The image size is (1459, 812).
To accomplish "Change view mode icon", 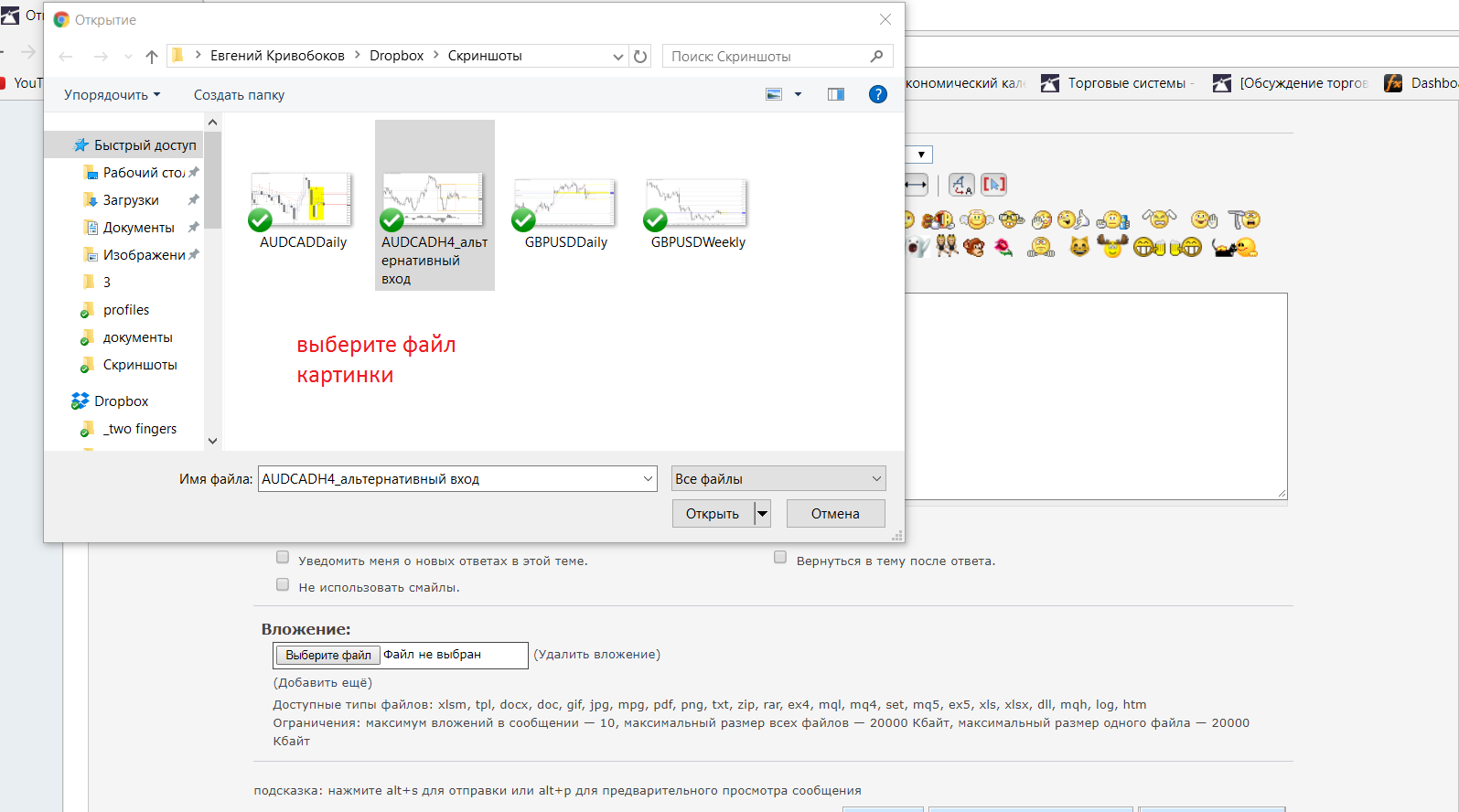I will (774, 94).
